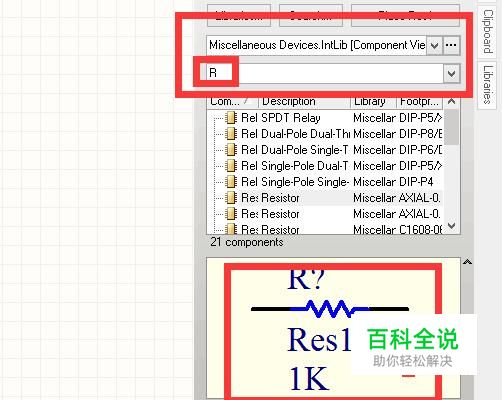Open the component filter dropdown arrow
The image size is (502, 400).
(x=451, y=73)
